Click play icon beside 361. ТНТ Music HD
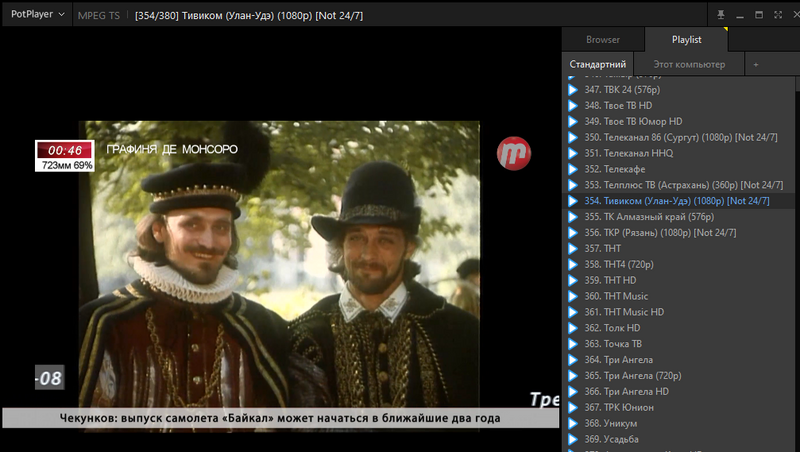 click(573, 312)
